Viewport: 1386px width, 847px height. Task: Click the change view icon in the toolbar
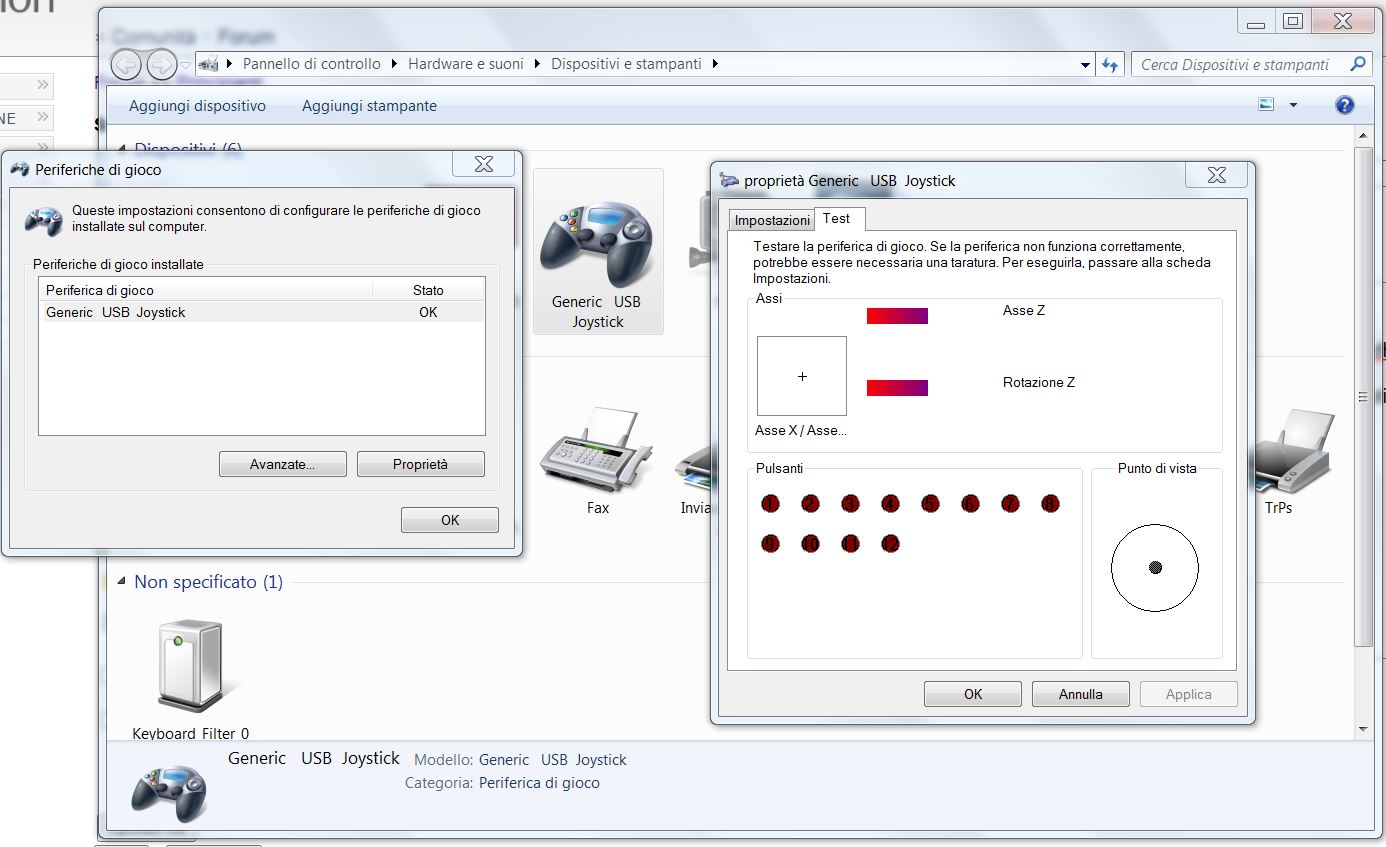coord(1267,105)
